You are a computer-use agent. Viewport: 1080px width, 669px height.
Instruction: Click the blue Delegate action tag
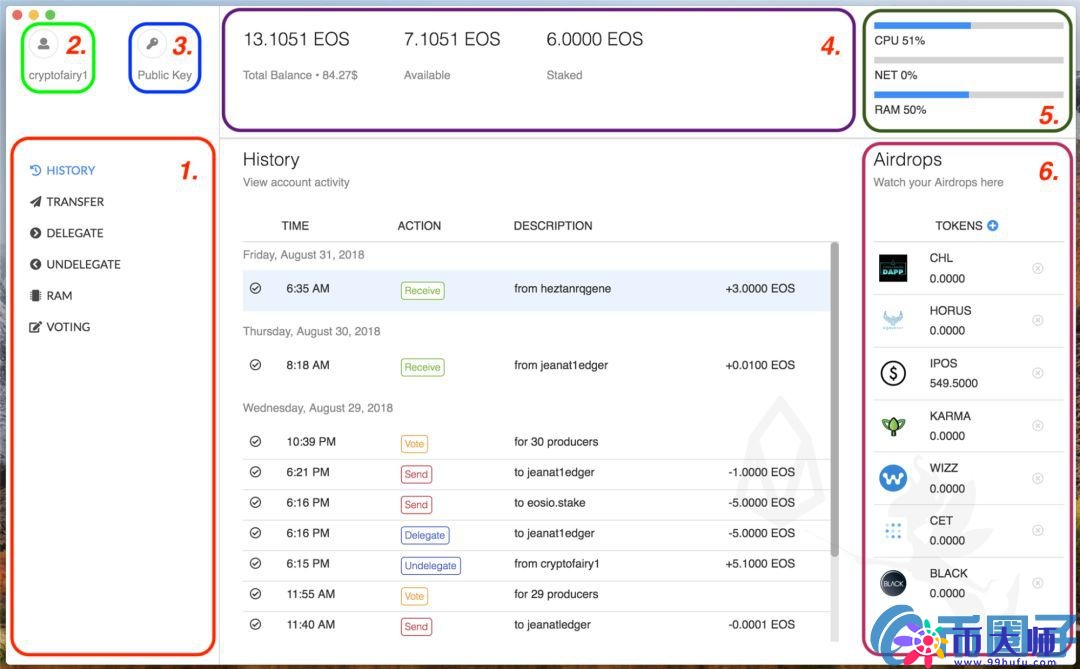point(425,535)
